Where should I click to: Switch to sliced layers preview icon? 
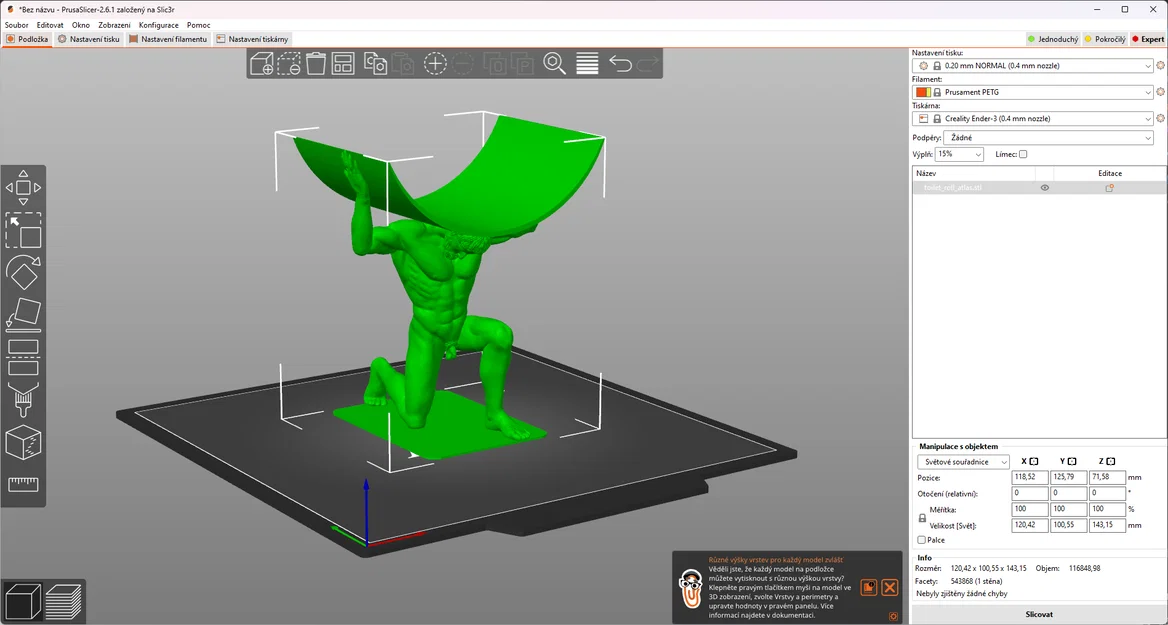pyautogui.click(x=64, y=602)
